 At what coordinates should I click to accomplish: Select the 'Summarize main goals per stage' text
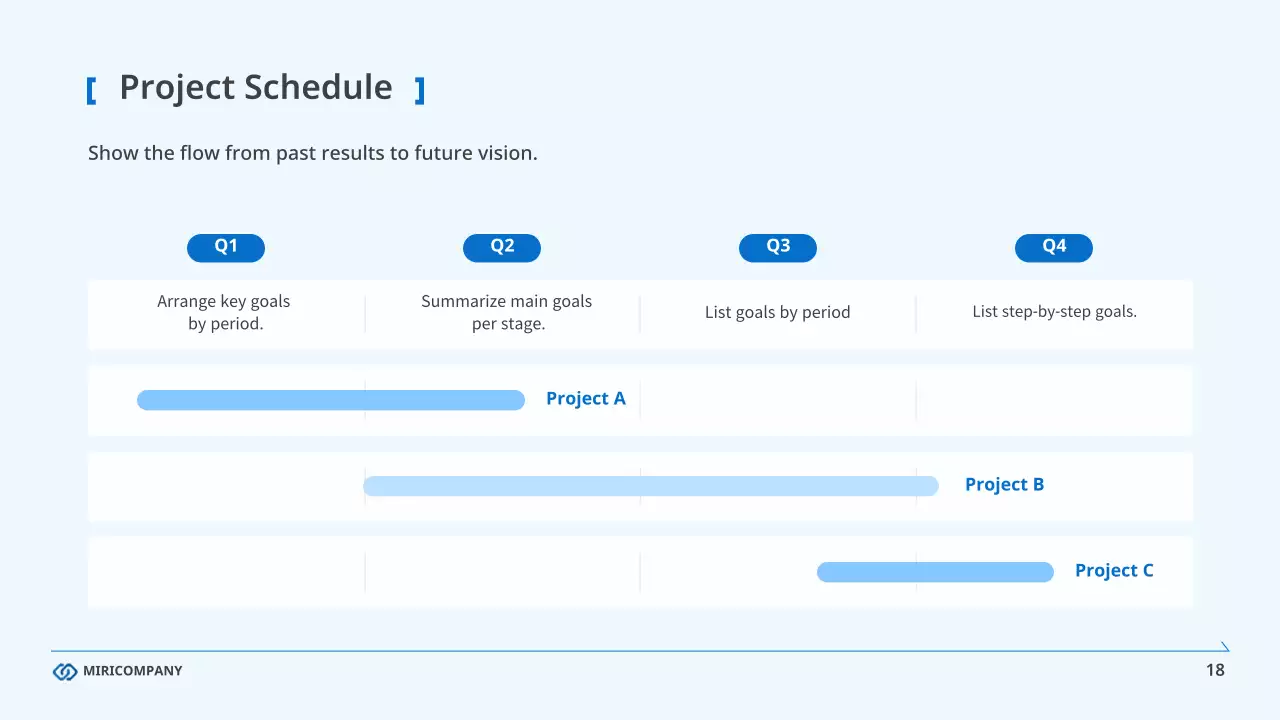pyautogui.click(x=507, y=312)
